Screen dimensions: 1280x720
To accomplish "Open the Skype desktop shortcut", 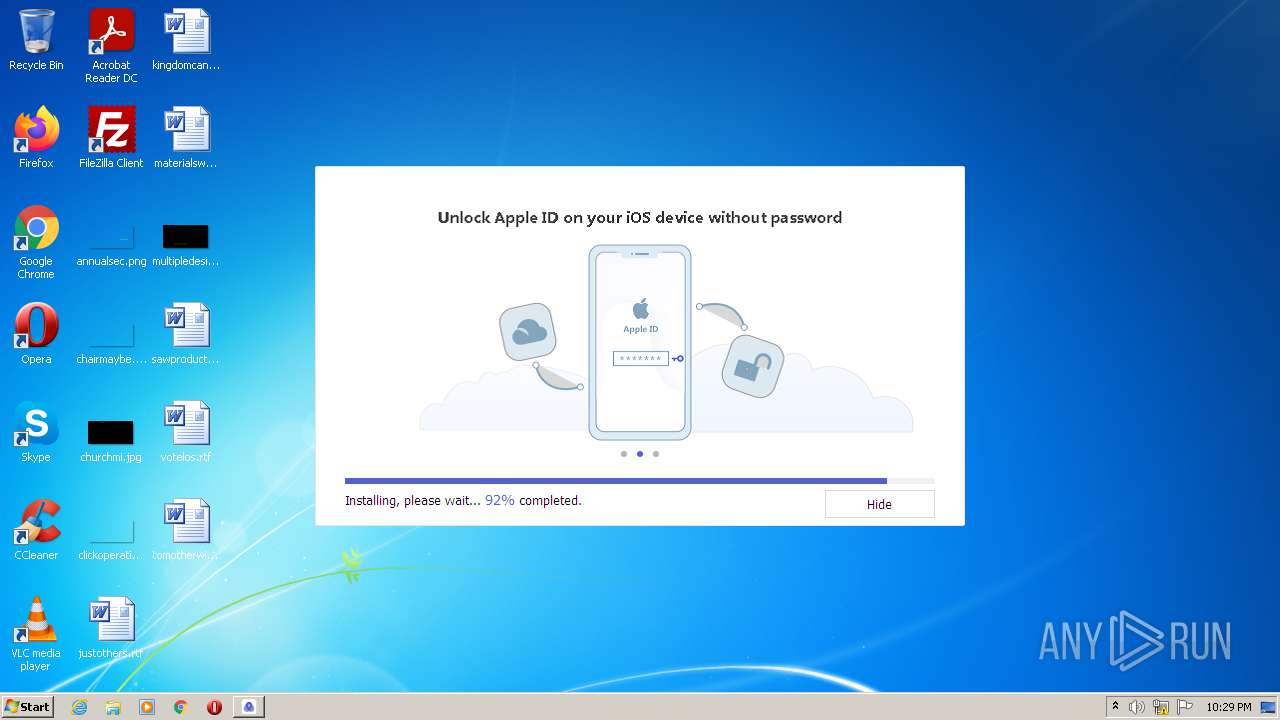I will 36,432.
